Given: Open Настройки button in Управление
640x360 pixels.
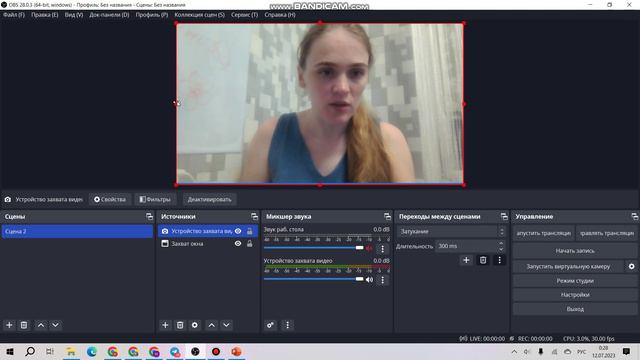Looking at the screenshot, I should (575, 294).
